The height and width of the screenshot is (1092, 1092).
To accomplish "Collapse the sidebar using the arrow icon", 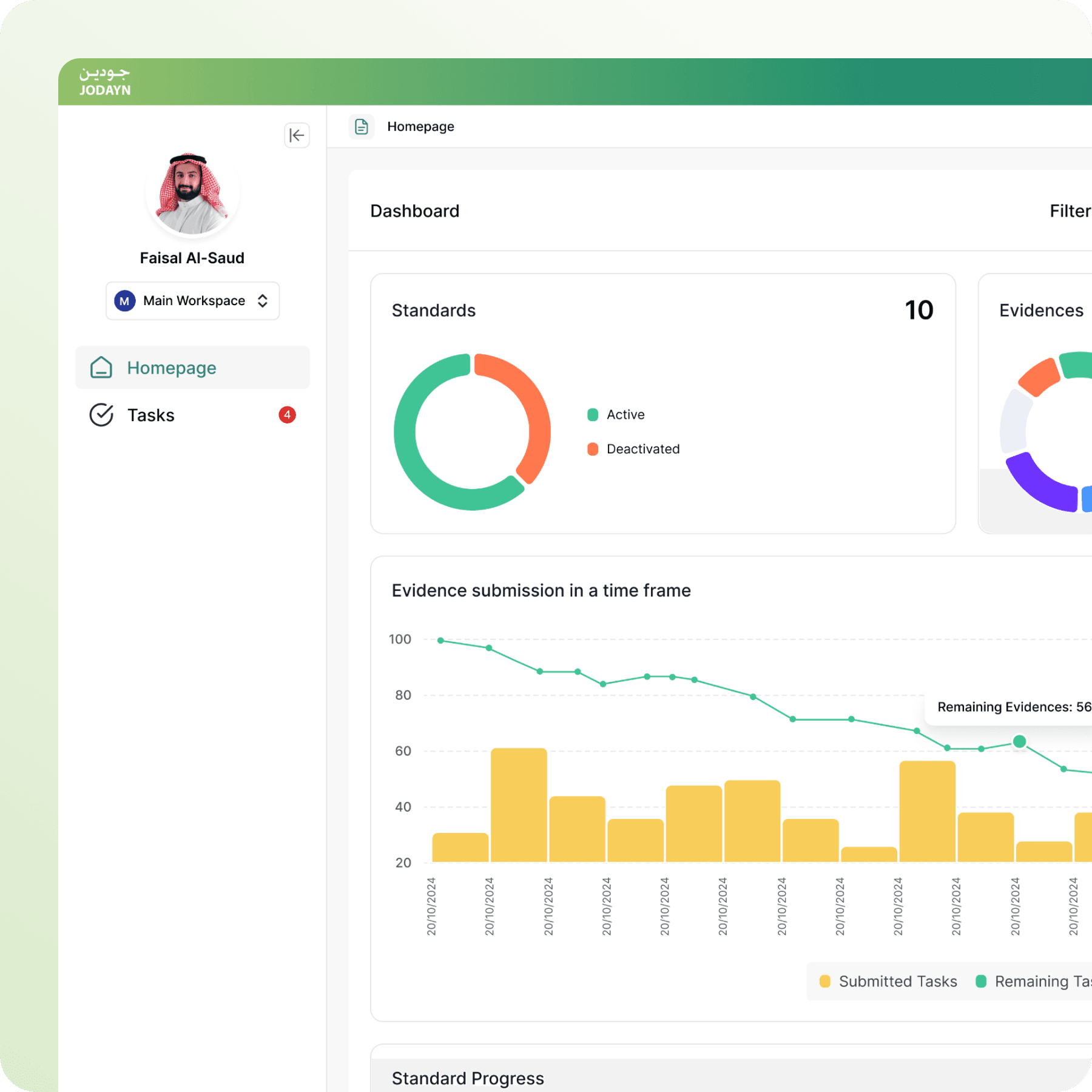I will pos(297,135).
